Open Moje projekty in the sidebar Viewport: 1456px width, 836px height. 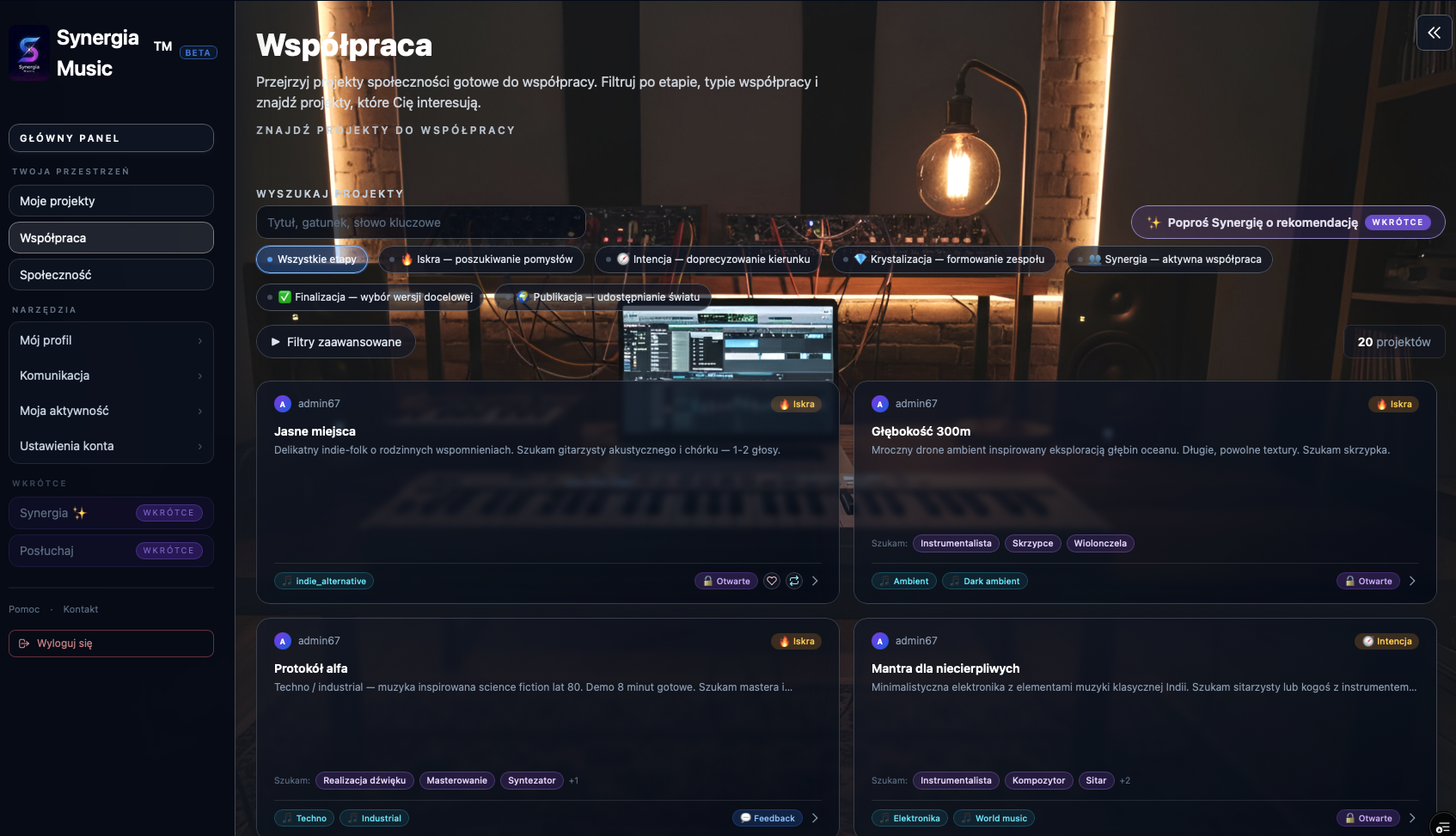pos(111,201)
